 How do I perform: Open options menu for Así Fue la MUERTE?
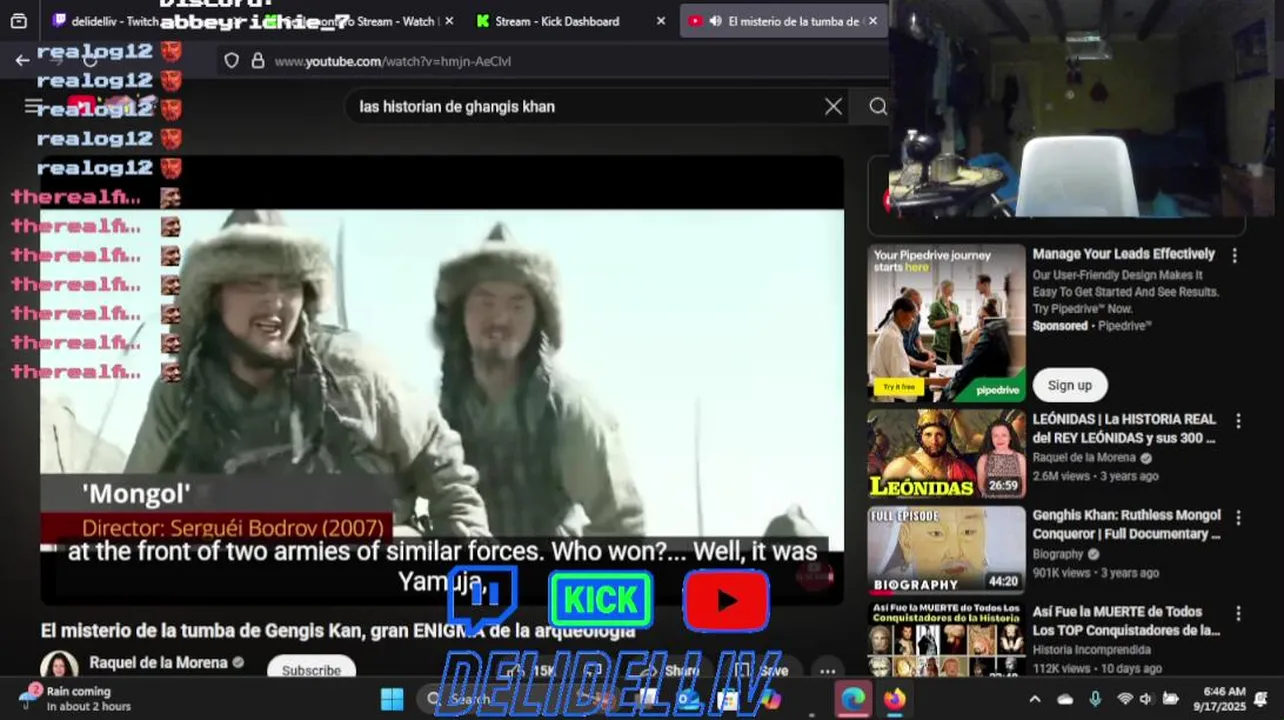[1238, 614]
